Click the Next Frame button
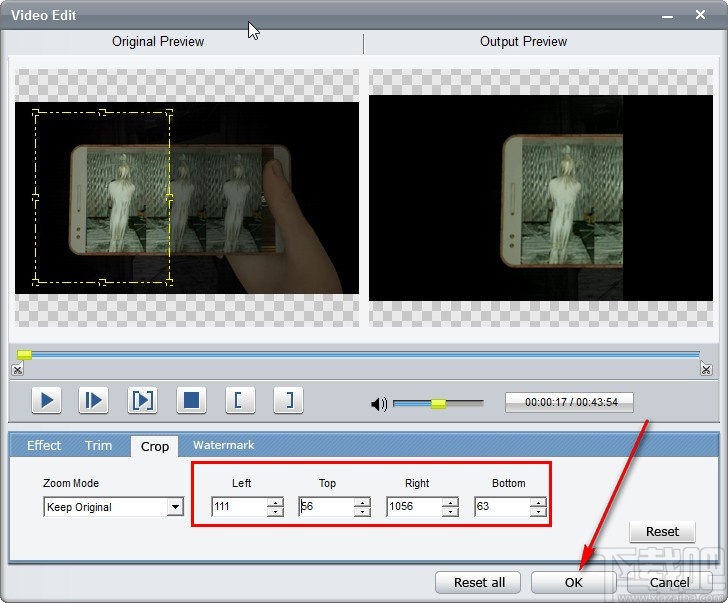 point(93,401)
